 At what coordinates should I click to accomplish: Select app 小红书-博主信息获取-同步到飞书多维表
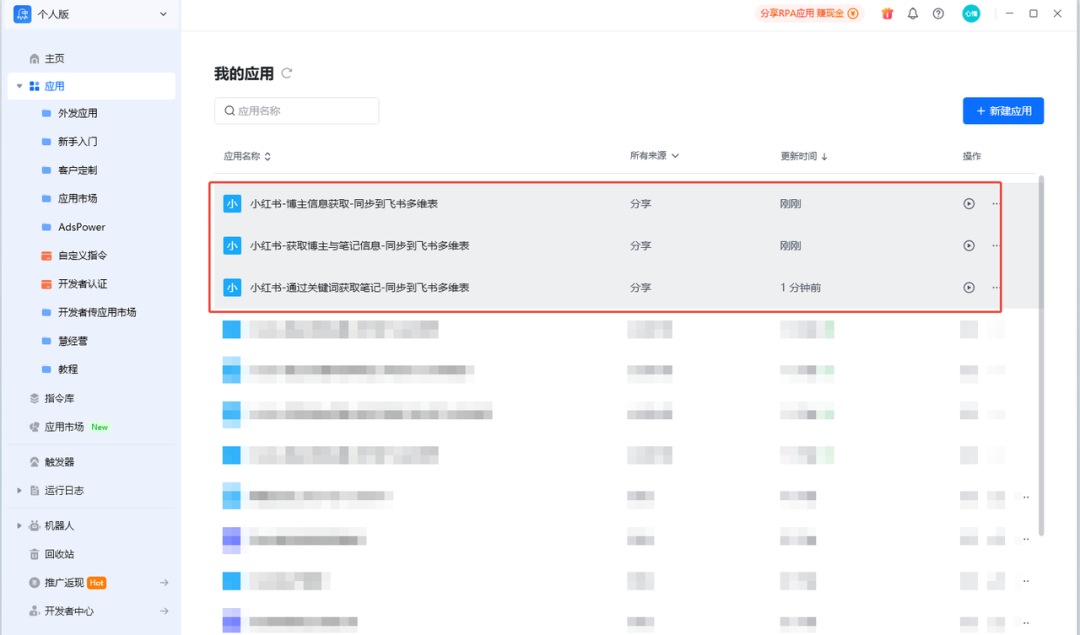pyautogui.click(x=344, y=204)
